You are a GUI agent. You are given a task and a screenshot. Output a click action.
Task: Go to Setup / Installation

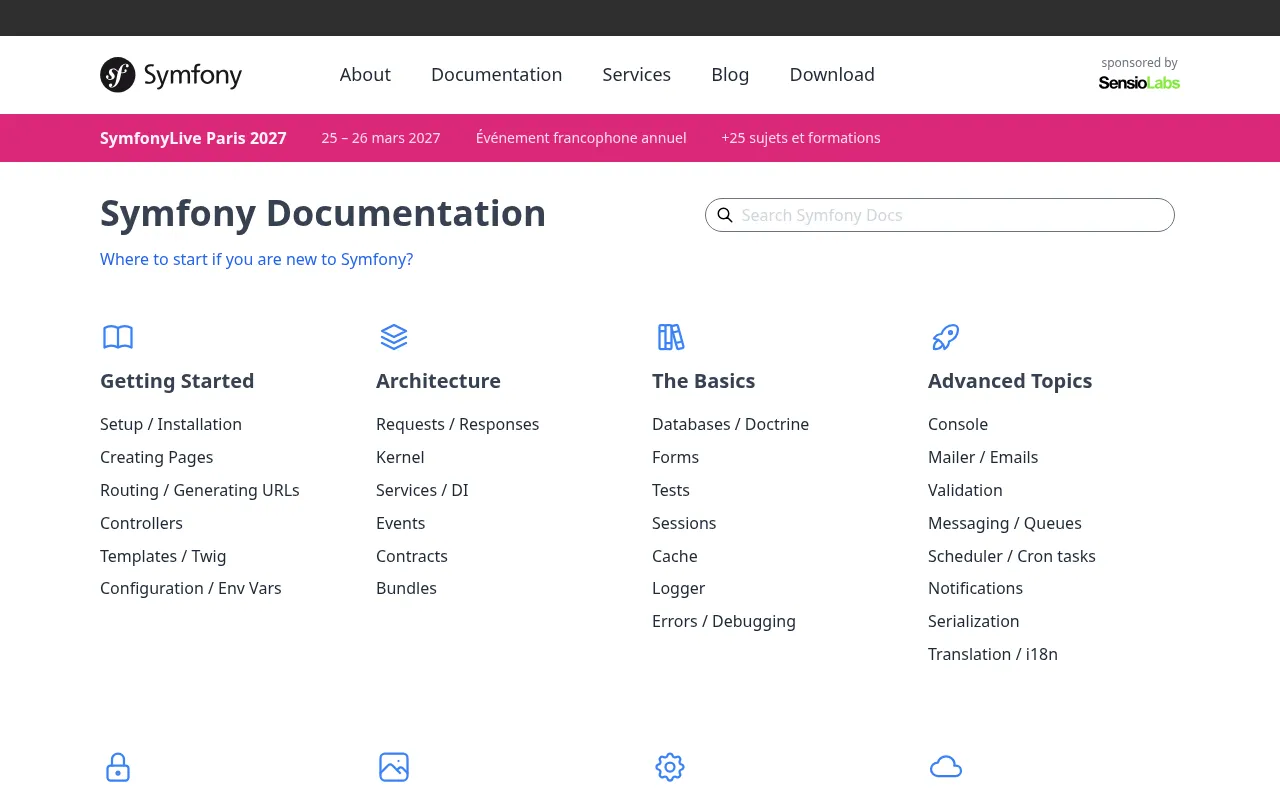(x=171, y=424)
